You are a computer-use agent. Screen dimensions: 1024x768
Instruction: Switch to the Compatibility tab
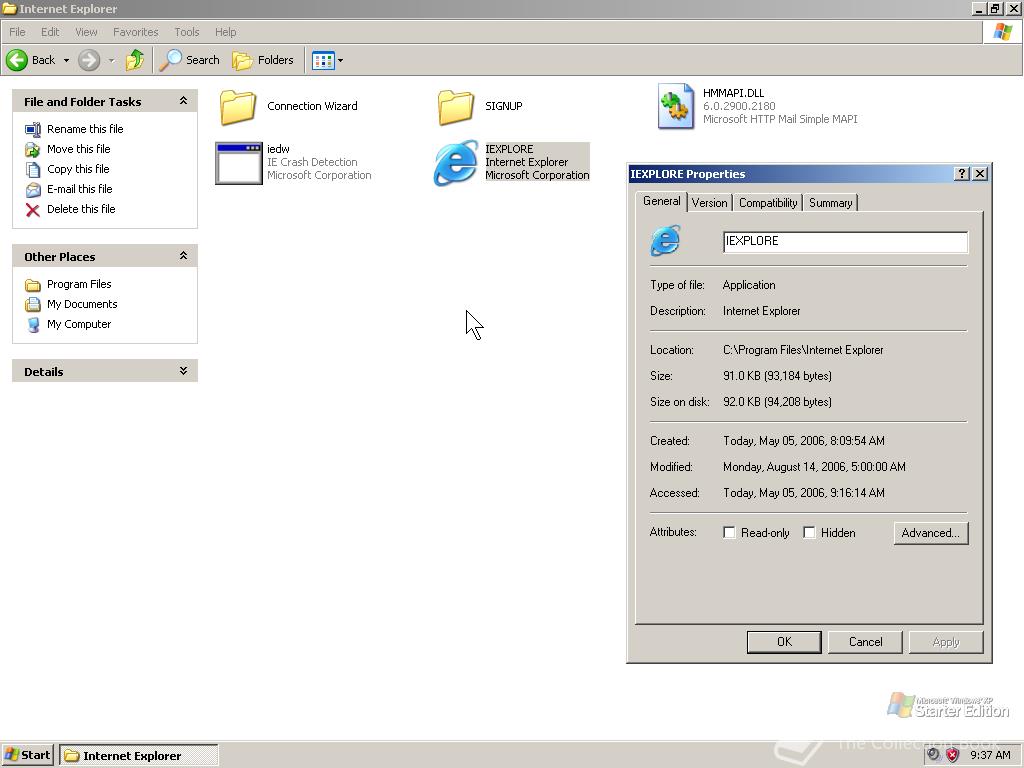pyautogui.click(x=768, y=202)
